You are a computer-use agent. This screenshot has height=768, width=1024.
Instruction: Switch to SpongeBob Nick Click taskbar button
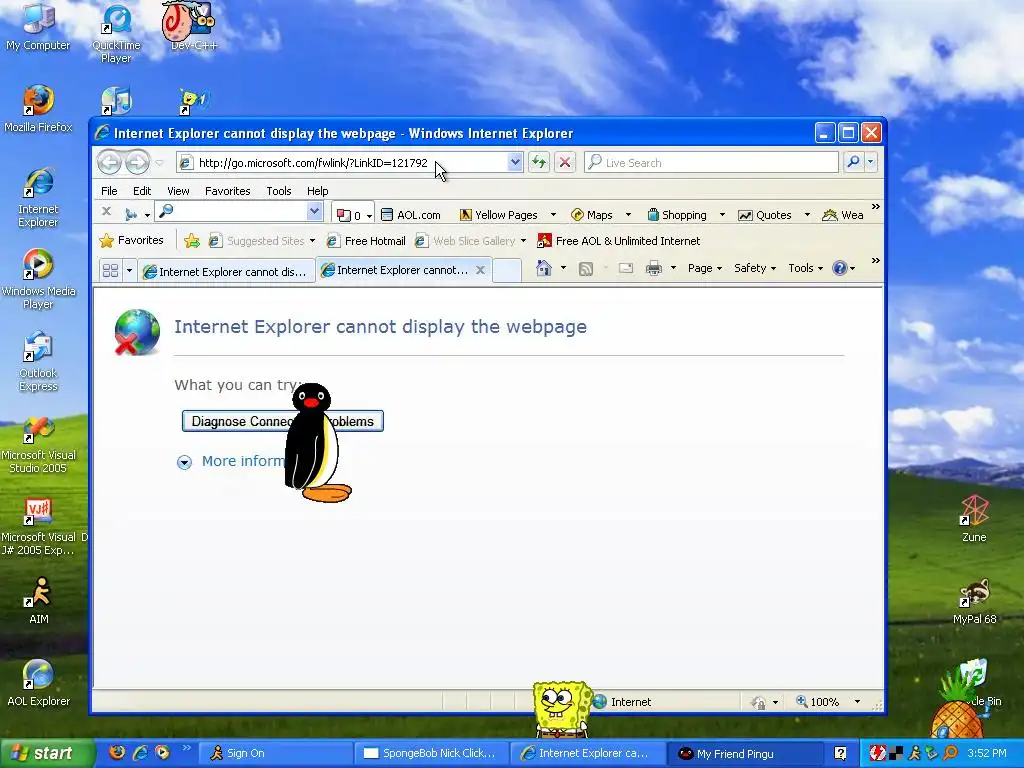click(431, 753)
